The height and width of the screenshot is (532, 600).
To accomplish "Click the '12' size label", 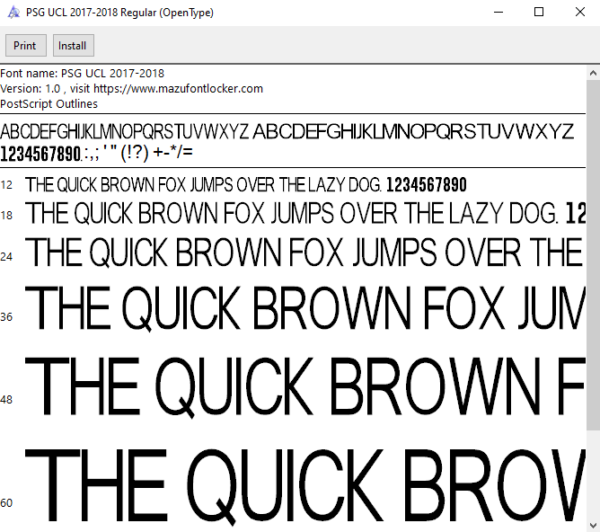I will [7, 185].
